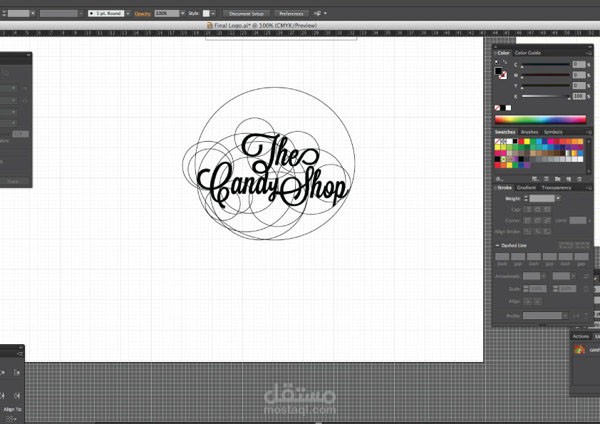Select the Bevel Join corner option
This screenshot has width=600, height=424.
(547, 220)
